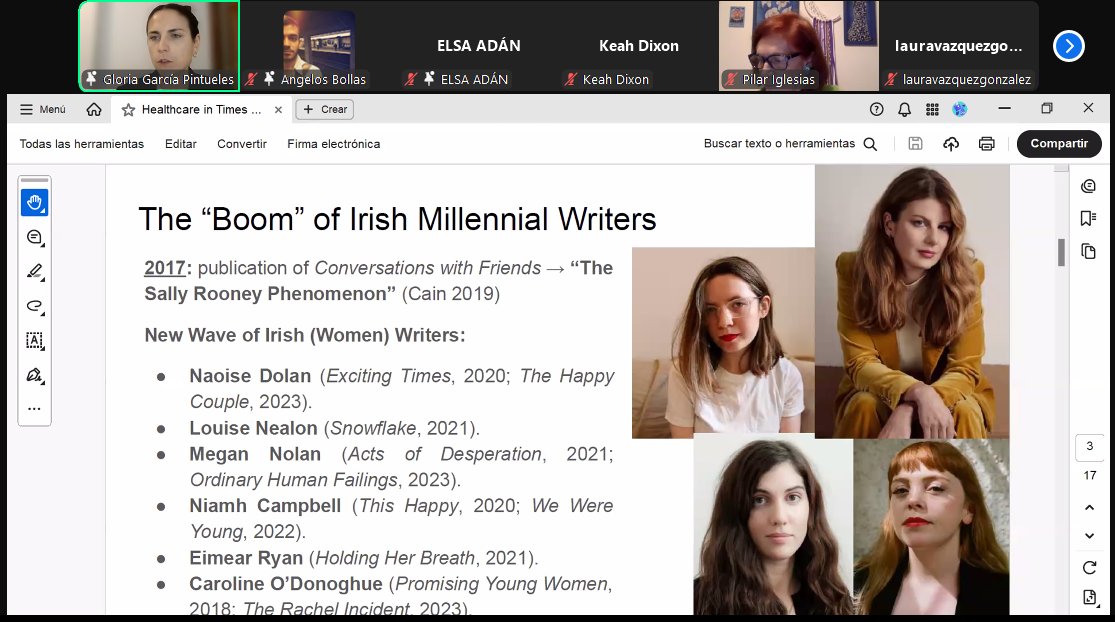Click the Caroline O'Donoghue bullet text
The image size is (1115, 622).
pyautogui.click(x=400, y=596)
